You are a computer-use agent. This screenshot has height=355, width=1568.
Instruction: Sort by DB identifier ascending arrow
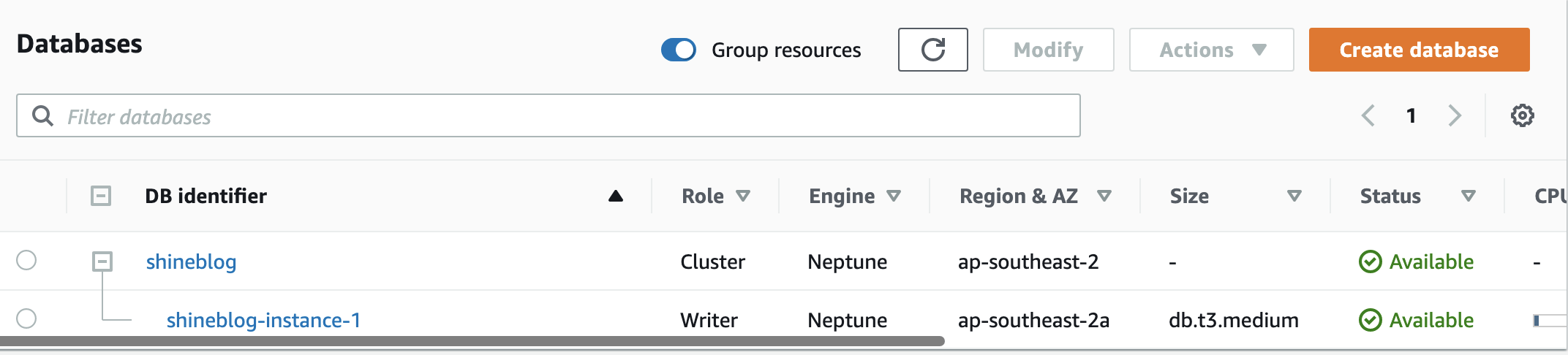pyautogui.click(x=616, y=196)
